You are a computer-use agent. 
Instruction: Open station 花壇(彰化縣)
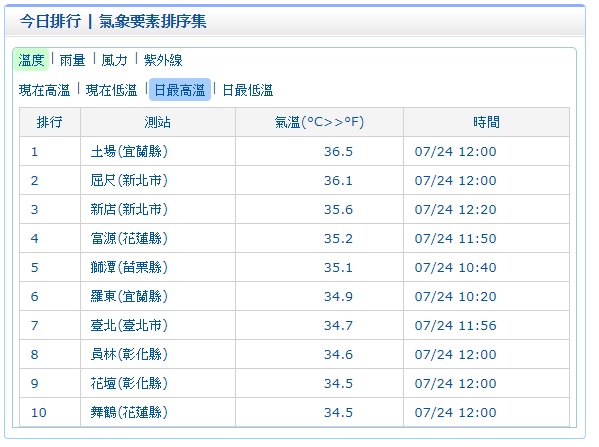tap(129, 384)
